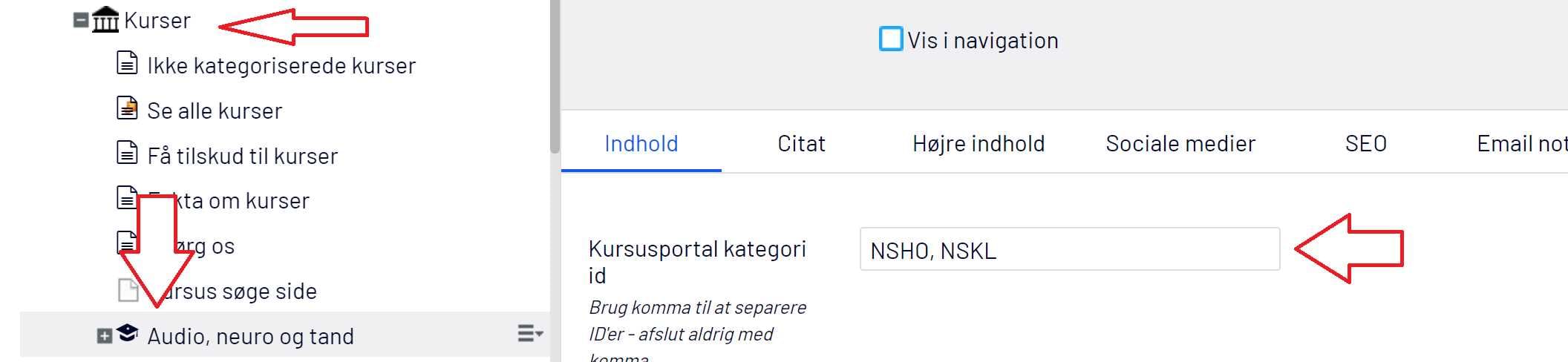Click document icon beside Få tilskud til kurser
1568x362 pixels.
[x=128, y=153]
